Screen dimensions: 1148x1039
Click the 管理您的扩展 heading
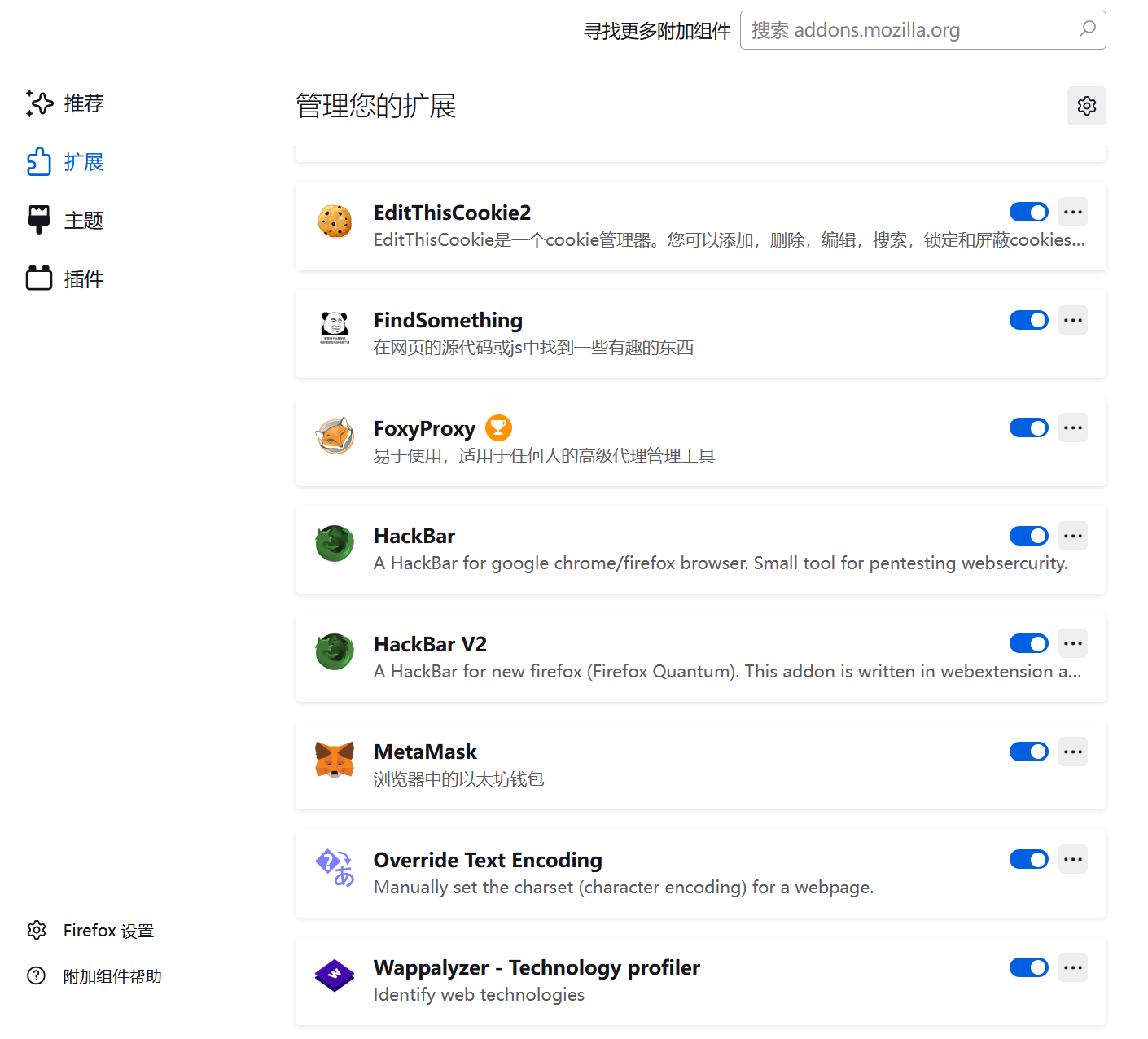[375, 106]
